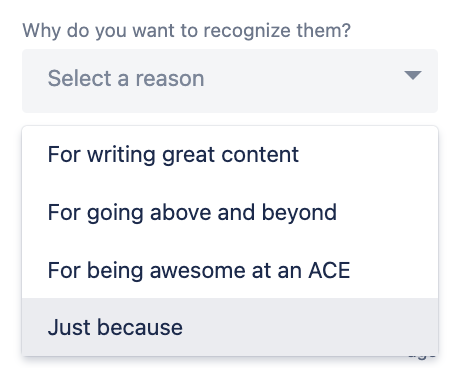This screenshot has height=368, width=460.
Task: Click the dropdown arrow triangle icon
Action: click(x=413, y=75)
